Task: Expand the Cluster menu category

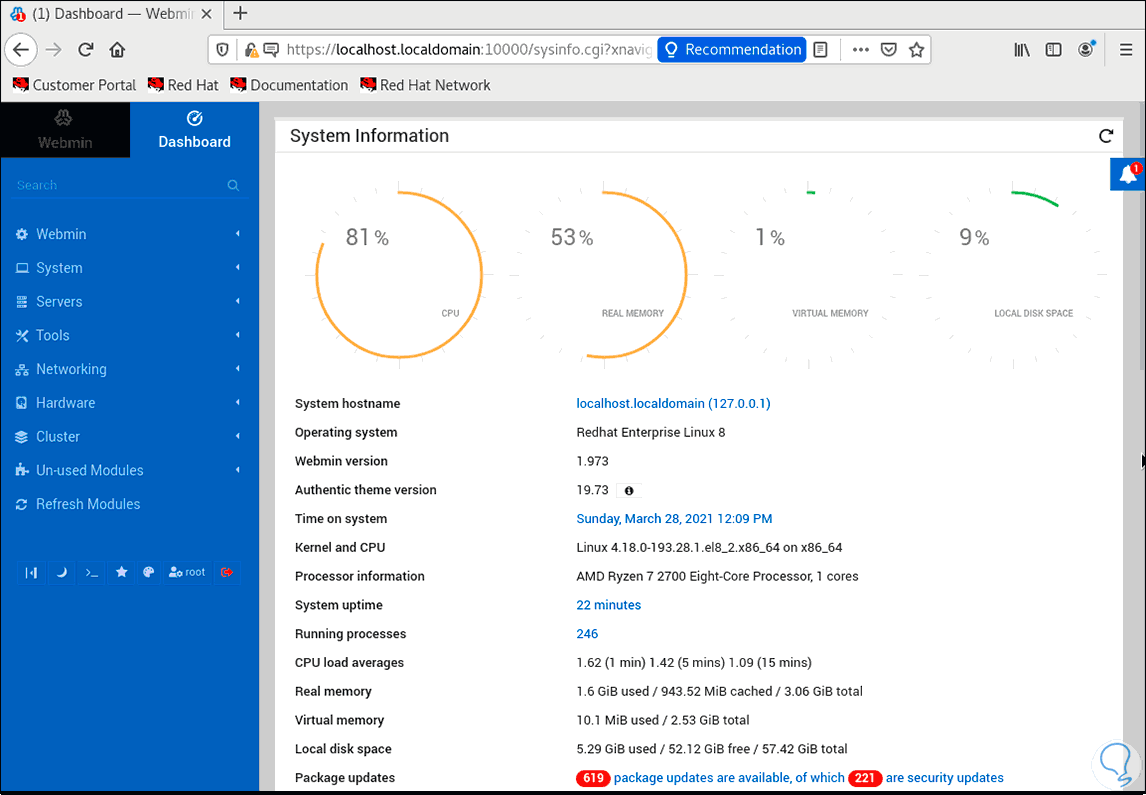Action: (x=129, y=436)
